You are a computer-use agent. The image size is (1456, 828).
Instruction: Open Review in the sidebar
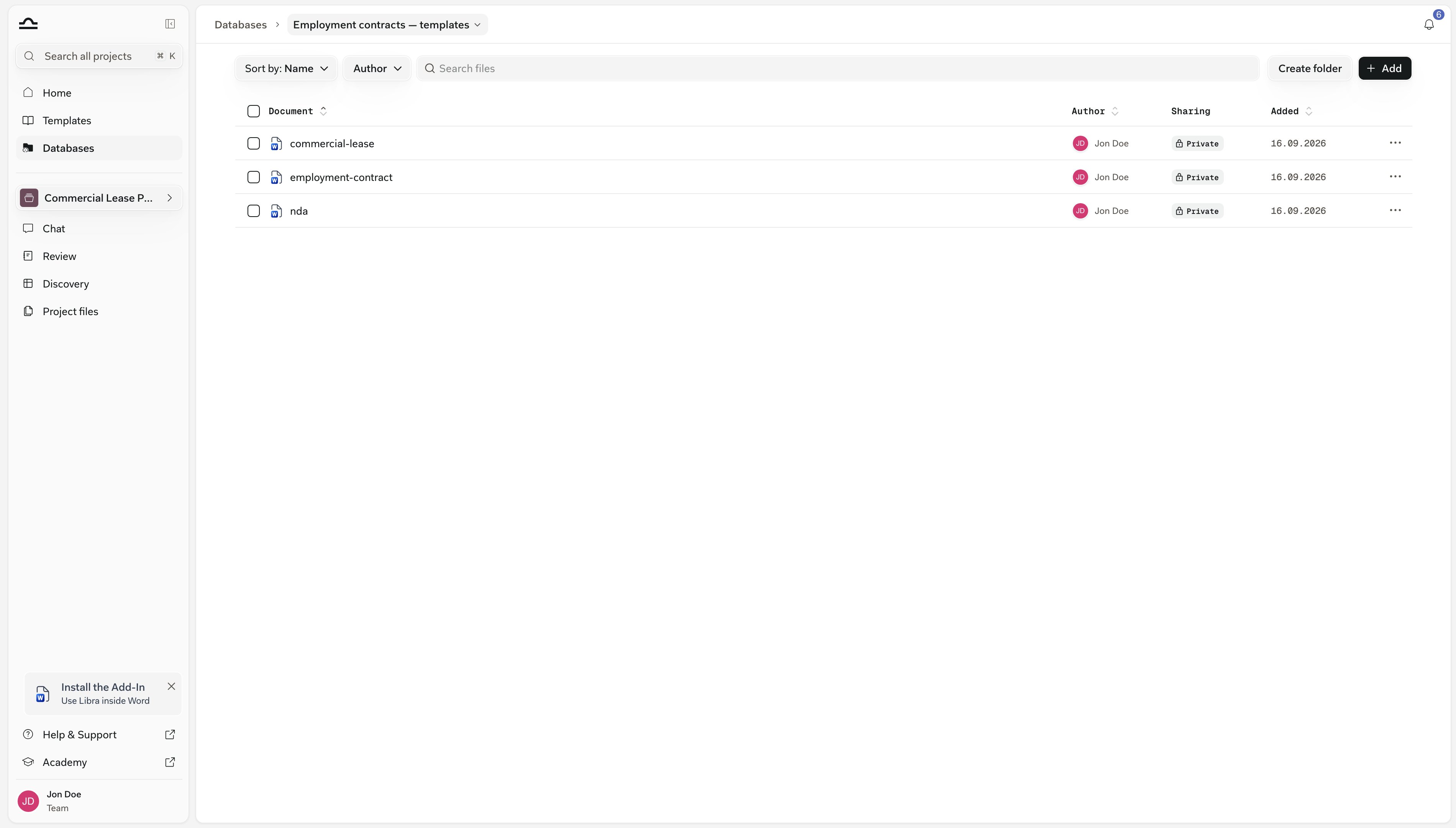coord(99,256)
